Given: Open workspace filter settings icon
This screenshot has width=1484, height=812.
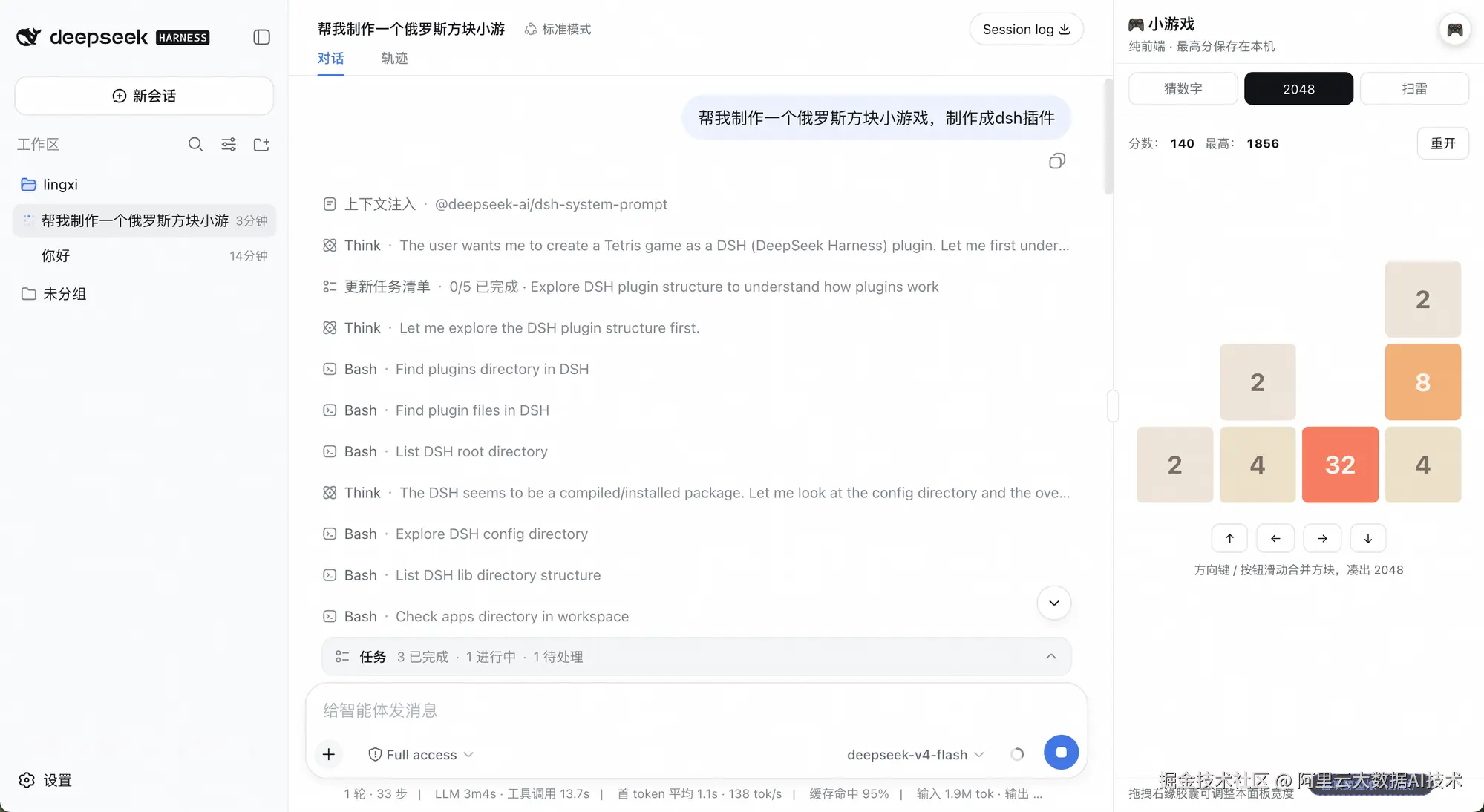Looking at the screenshot, I should click(x=229, y=144).
